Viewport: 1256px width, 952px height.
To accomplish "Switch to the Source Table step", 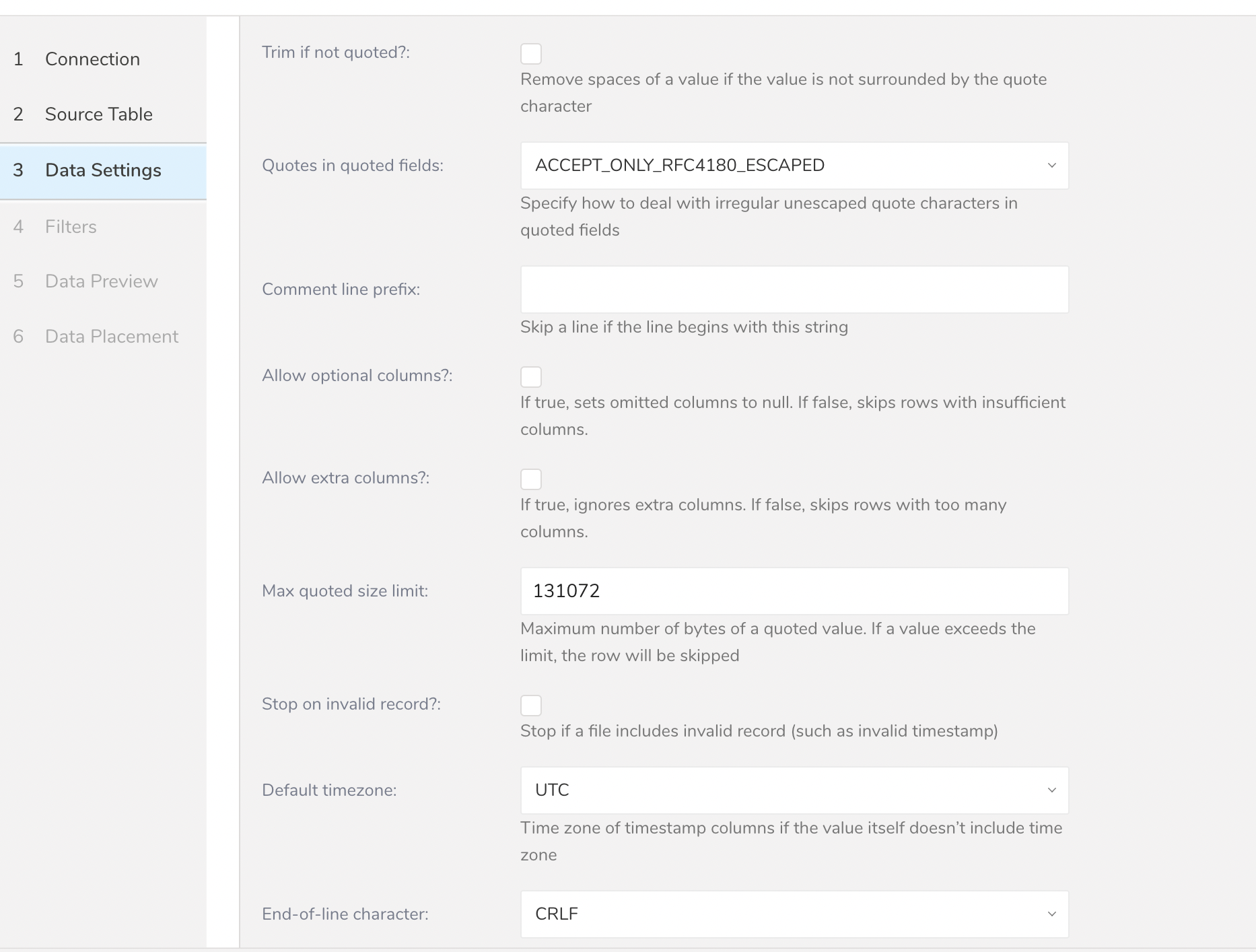I will (x=98, y=114).
